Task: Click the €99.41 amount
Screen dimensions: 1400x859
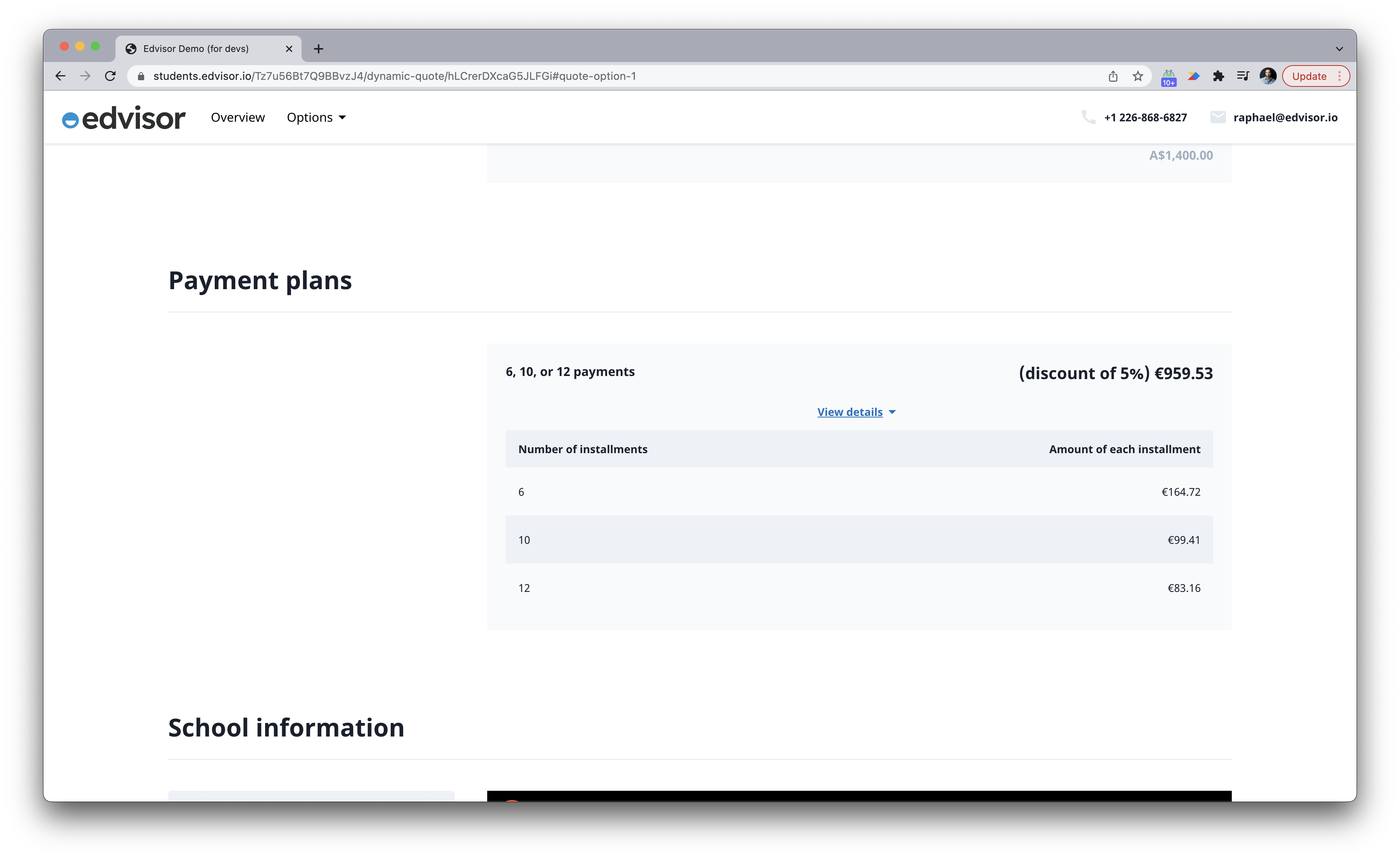Action: 1183,540
